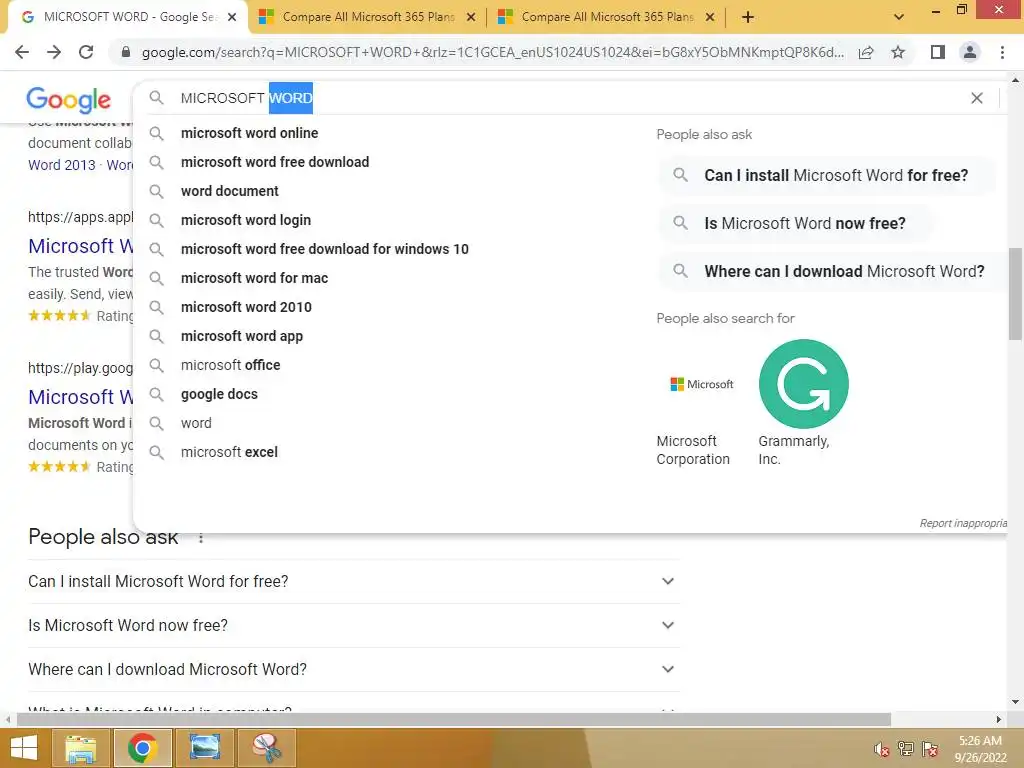Open People also ask three-dot options
Image resolution: width=1024 pixels, height=768 pixels.
pos(201,538)
